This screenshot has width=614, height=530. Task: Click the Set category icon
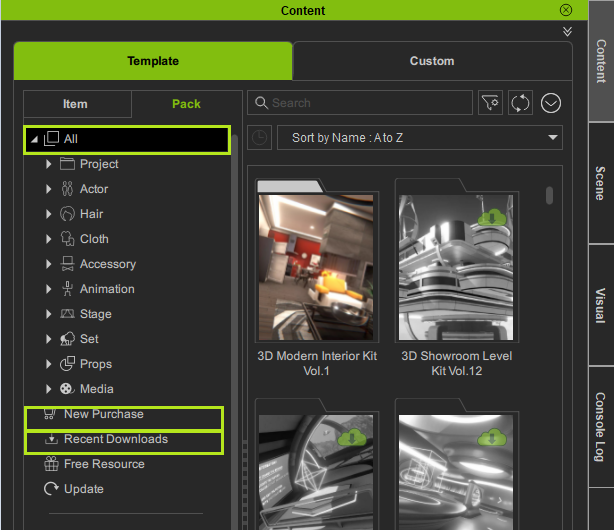pyautogui.click(x=67, y=339)
